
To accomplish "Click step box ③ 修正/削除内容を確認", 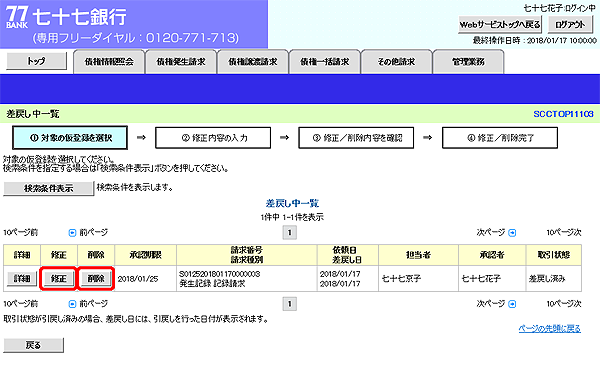I will click(356, 138).
